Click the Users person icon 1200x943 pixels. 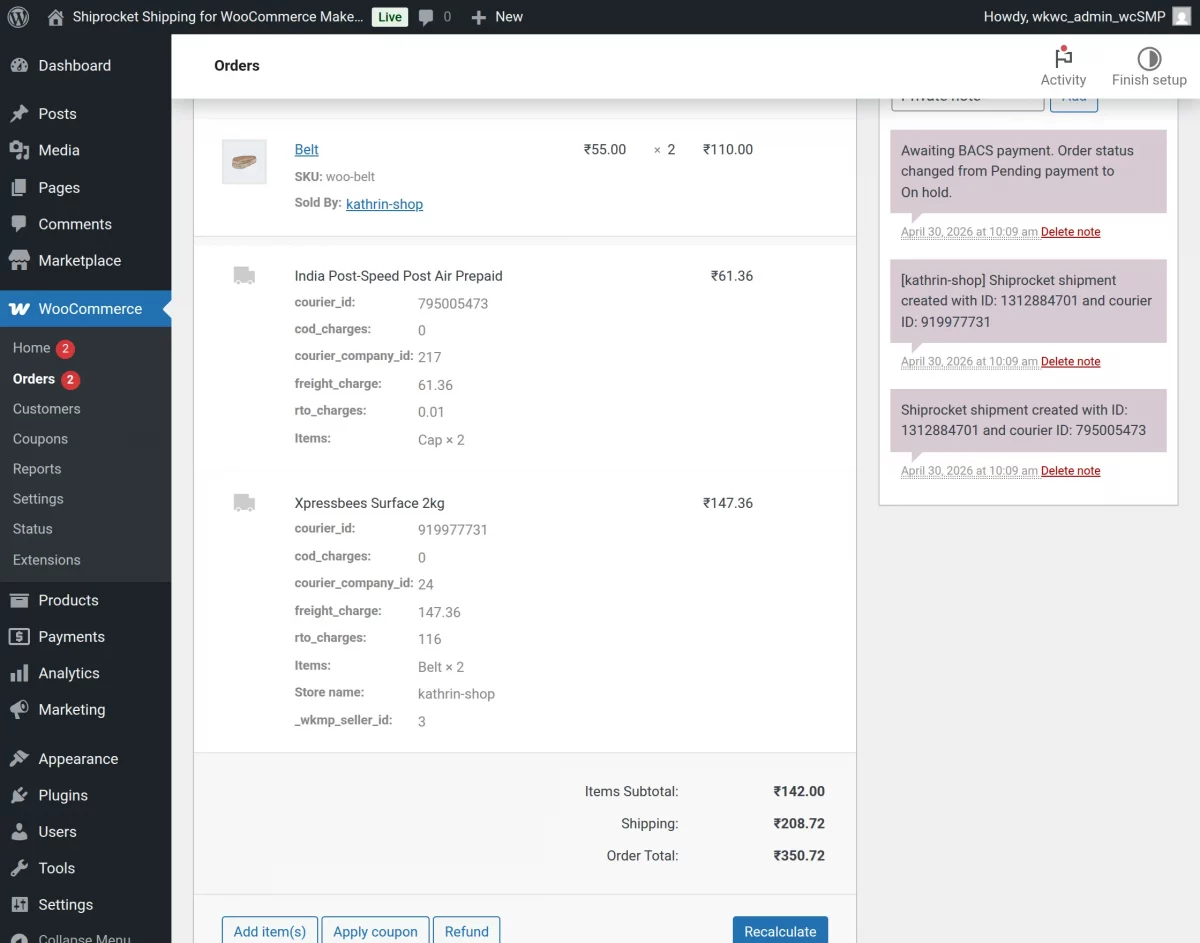click(x=19, y=832)
